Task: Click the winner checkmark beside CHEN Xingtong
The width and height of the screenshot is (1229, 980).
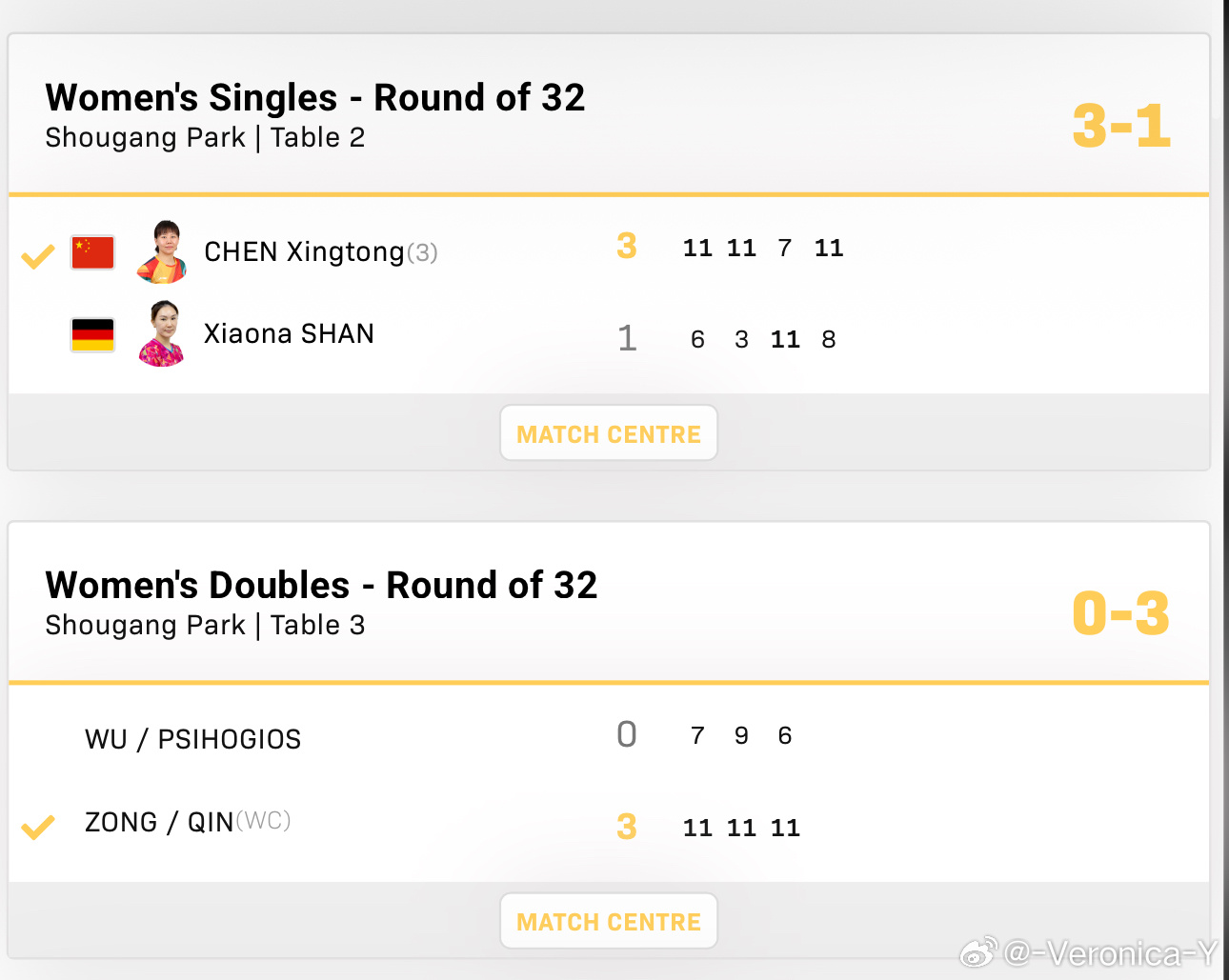Action: (38, 256)
